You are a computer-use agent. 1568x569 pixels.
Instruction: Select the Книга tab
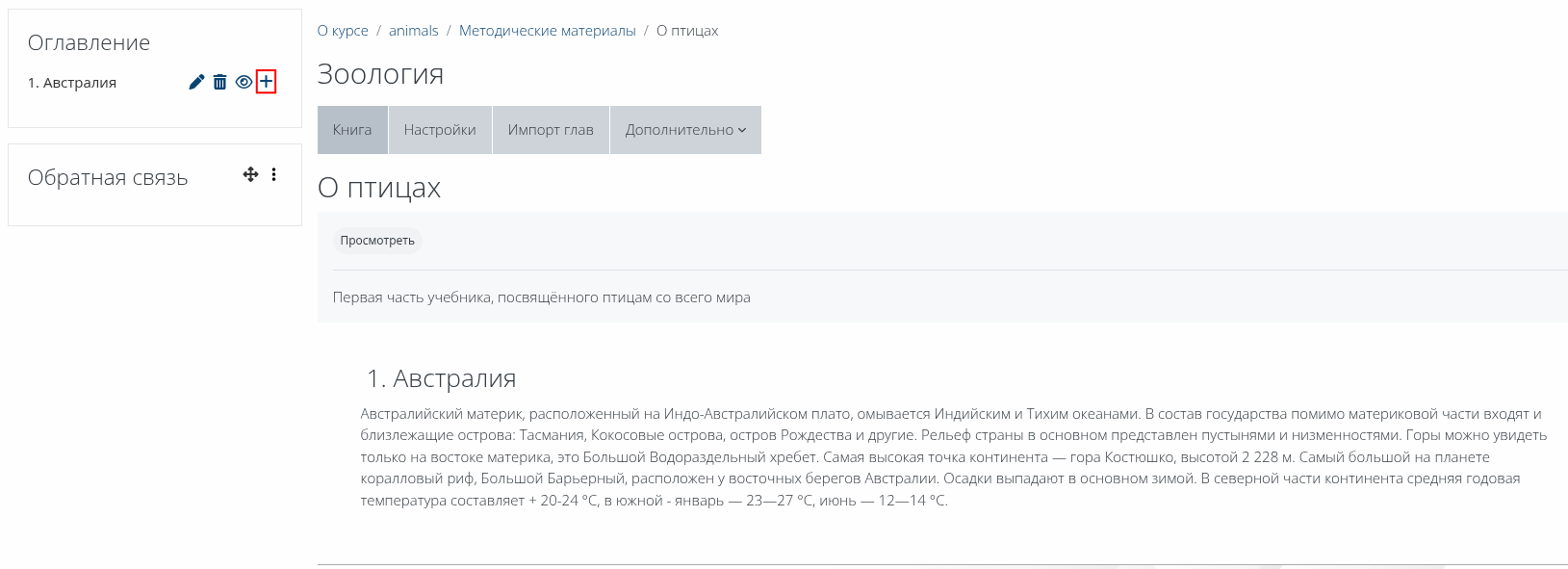click(x=352, y=130)
